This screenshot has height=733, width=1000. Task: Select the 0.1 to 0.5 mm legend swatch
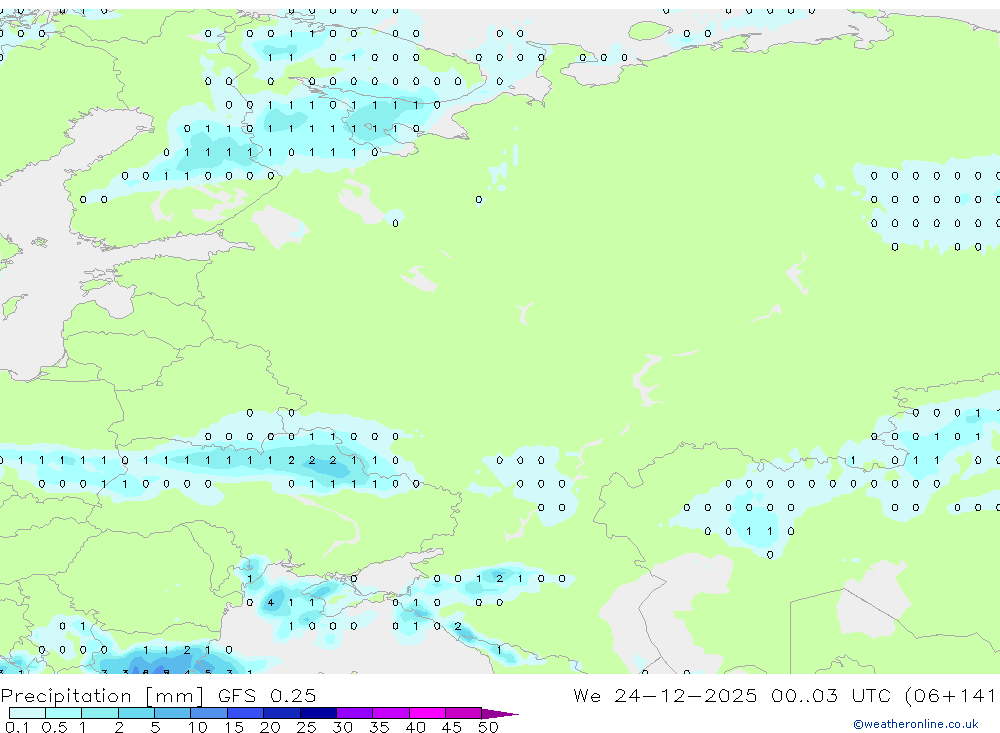click(27, 713)
